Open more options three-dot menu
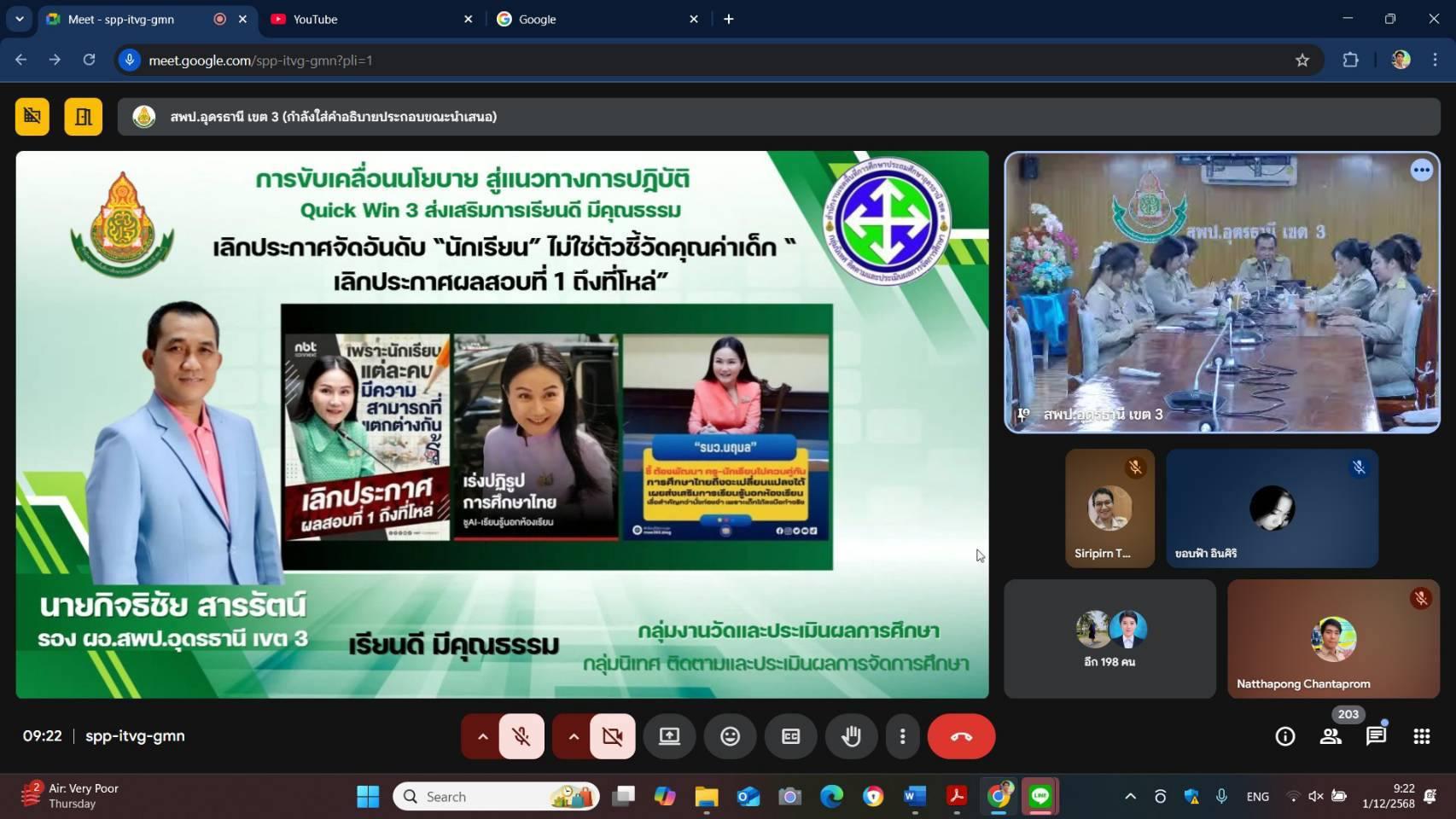 tap(902, 736)
